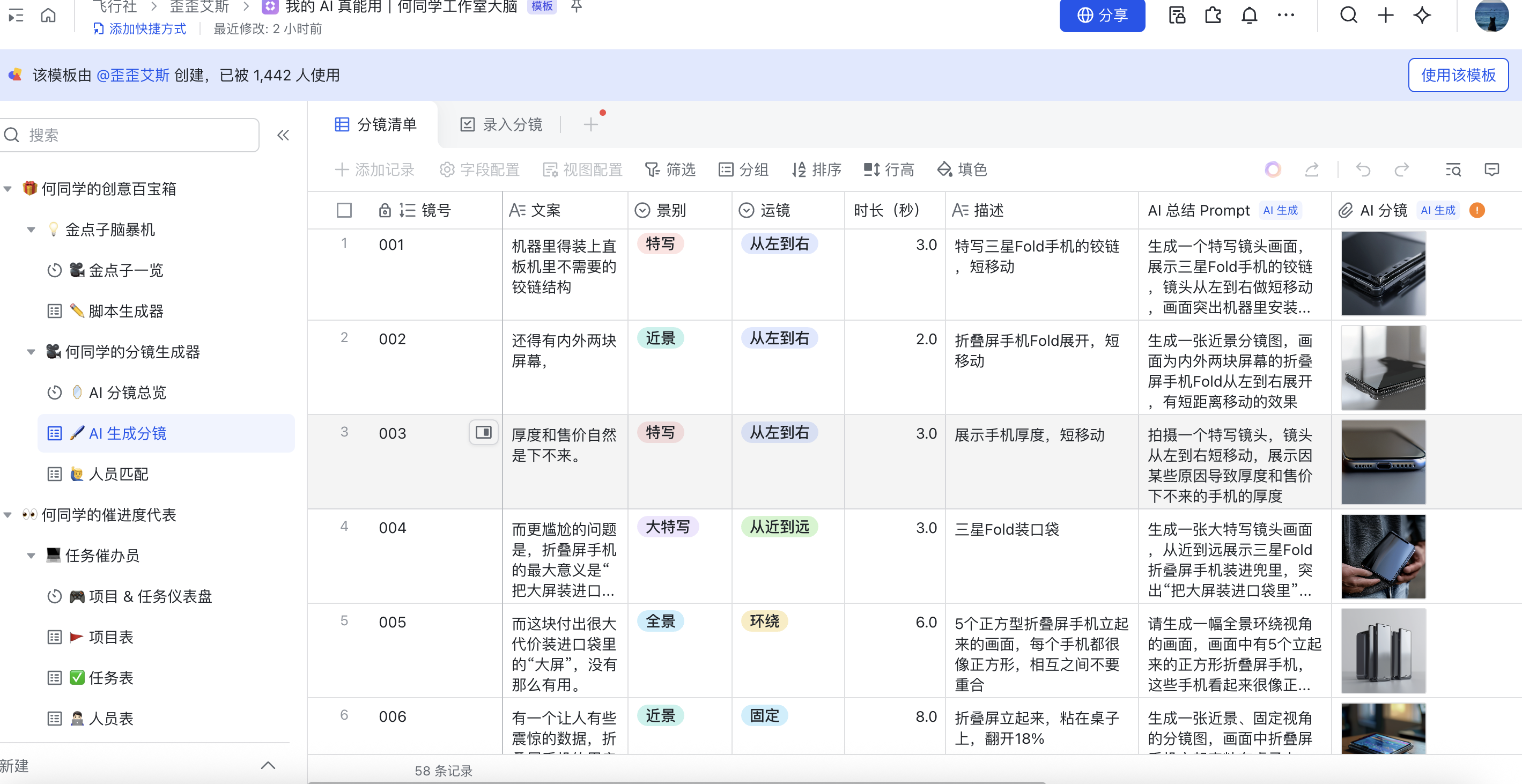The image size is (1522, 784).
Task: Open the search magnifier in the top bar
Action: 1348,16
